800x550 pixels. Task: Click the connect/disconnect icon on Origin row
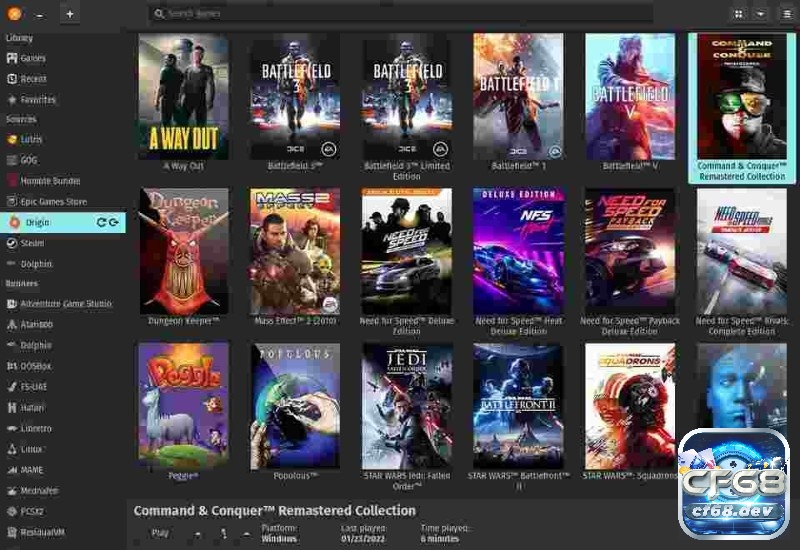pos(113,222)
